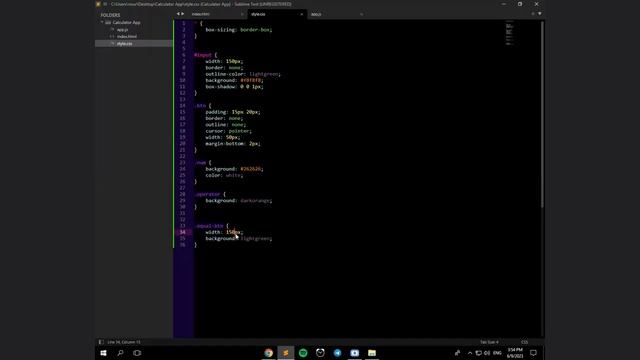Open the tab list dropdown arrow
This screenshot has width=640, height=360.
[540, 14]
